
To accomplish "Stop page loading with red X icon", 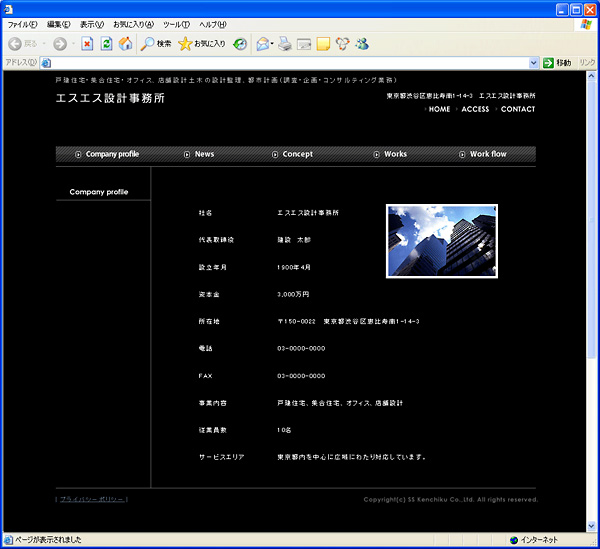I will 87,44.
